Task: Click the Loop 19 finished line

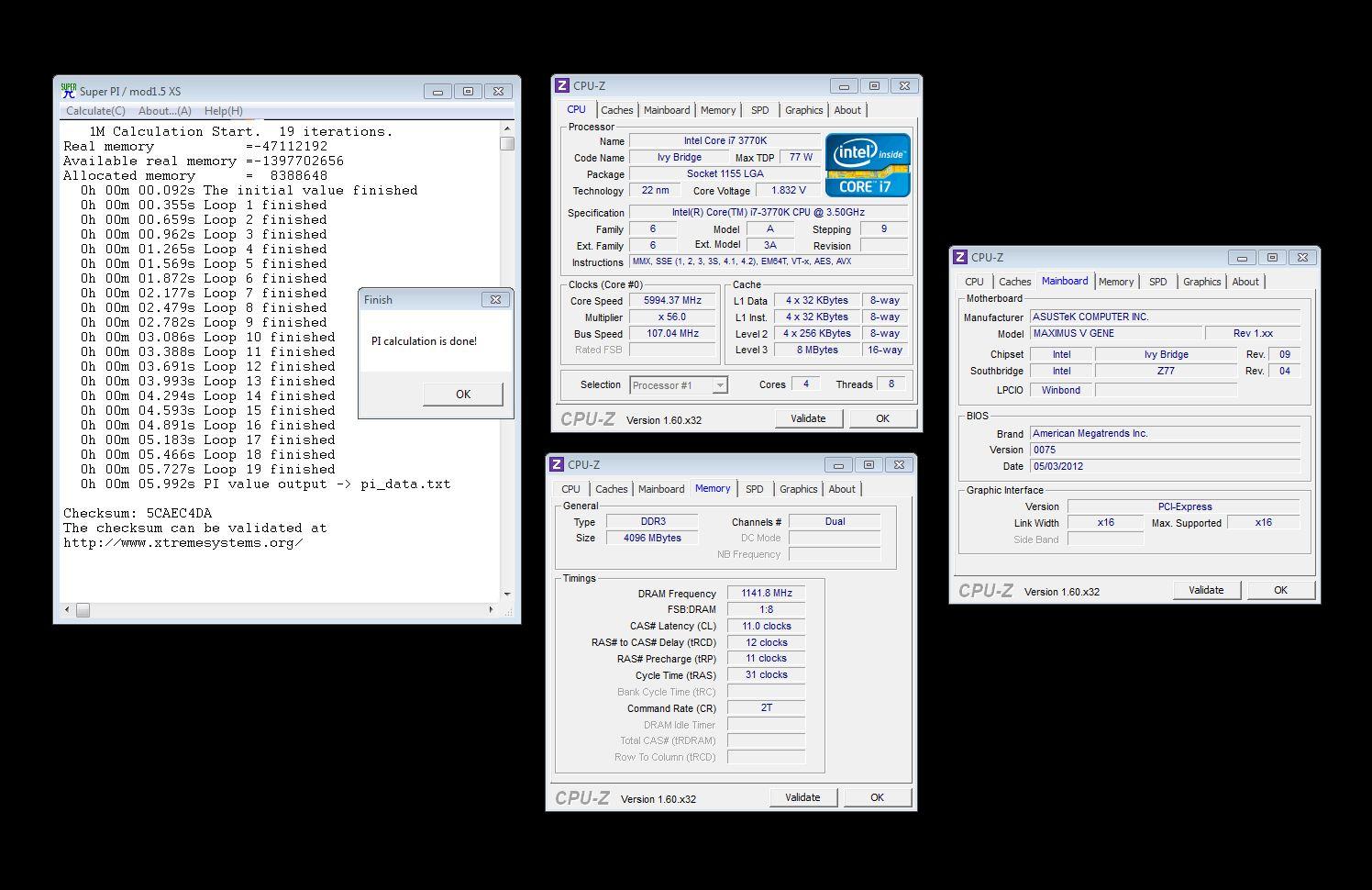Action: [208, 470]
